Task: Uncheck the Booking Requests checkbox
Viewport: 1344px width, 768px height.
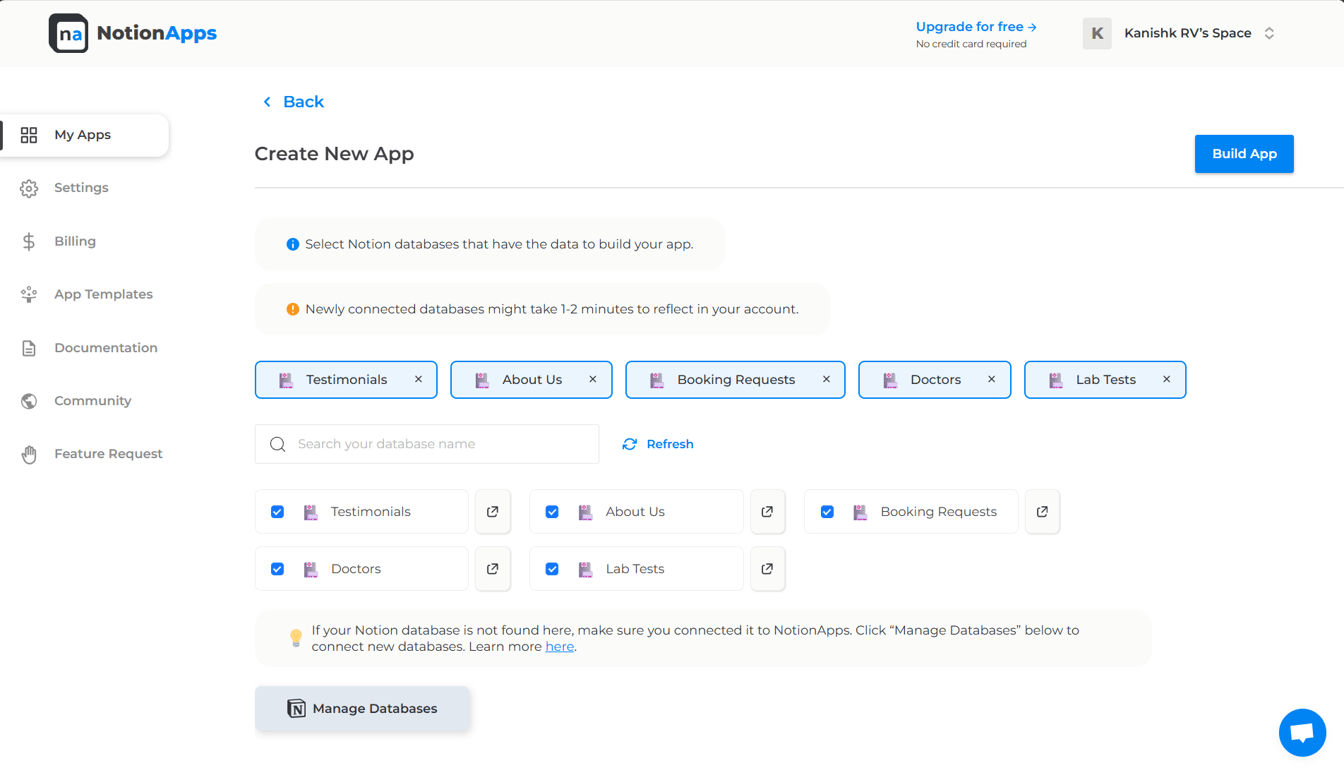Action: (x=827, y=512)
